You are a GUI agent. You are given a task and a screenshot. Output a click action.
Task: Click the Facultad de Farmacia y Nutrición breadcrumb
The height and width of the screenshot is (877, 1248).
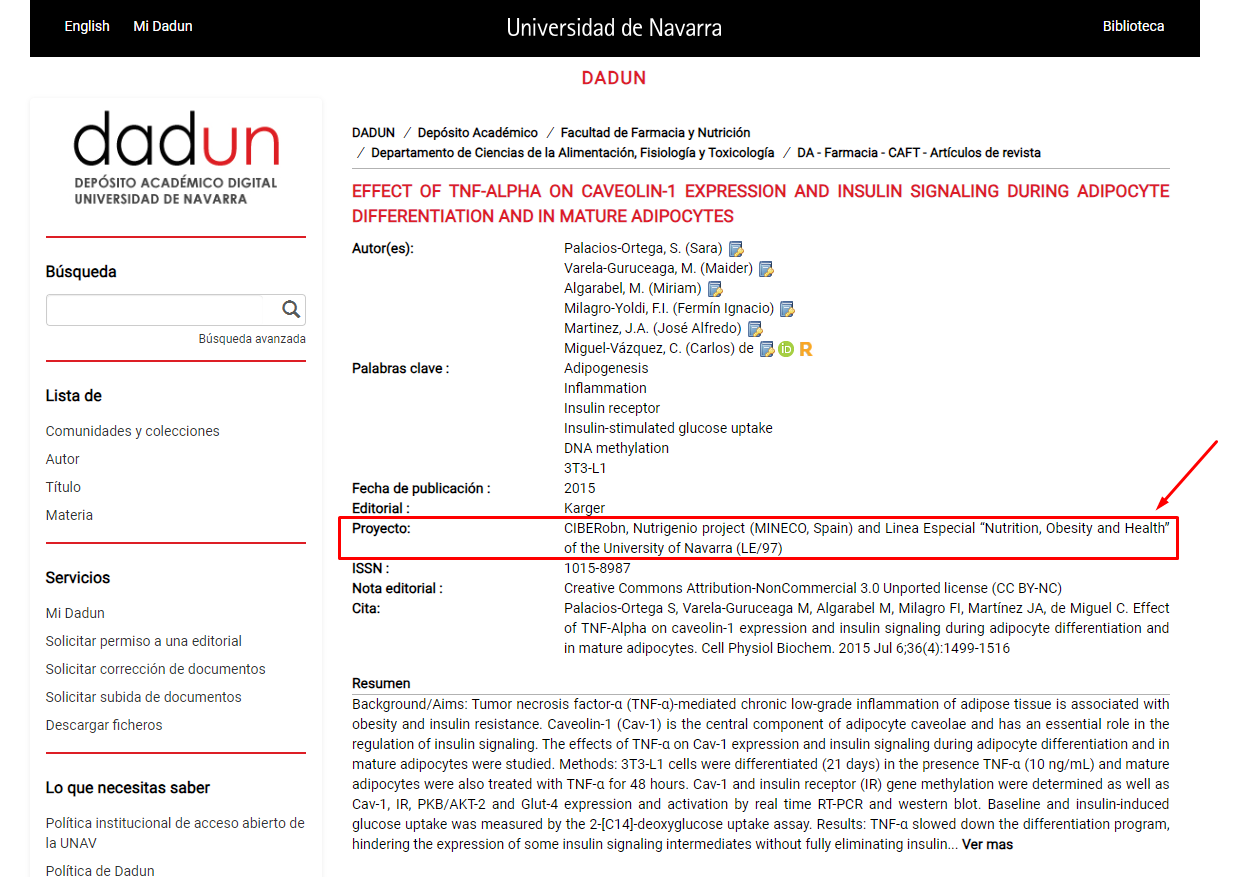[x=655, y=132]
